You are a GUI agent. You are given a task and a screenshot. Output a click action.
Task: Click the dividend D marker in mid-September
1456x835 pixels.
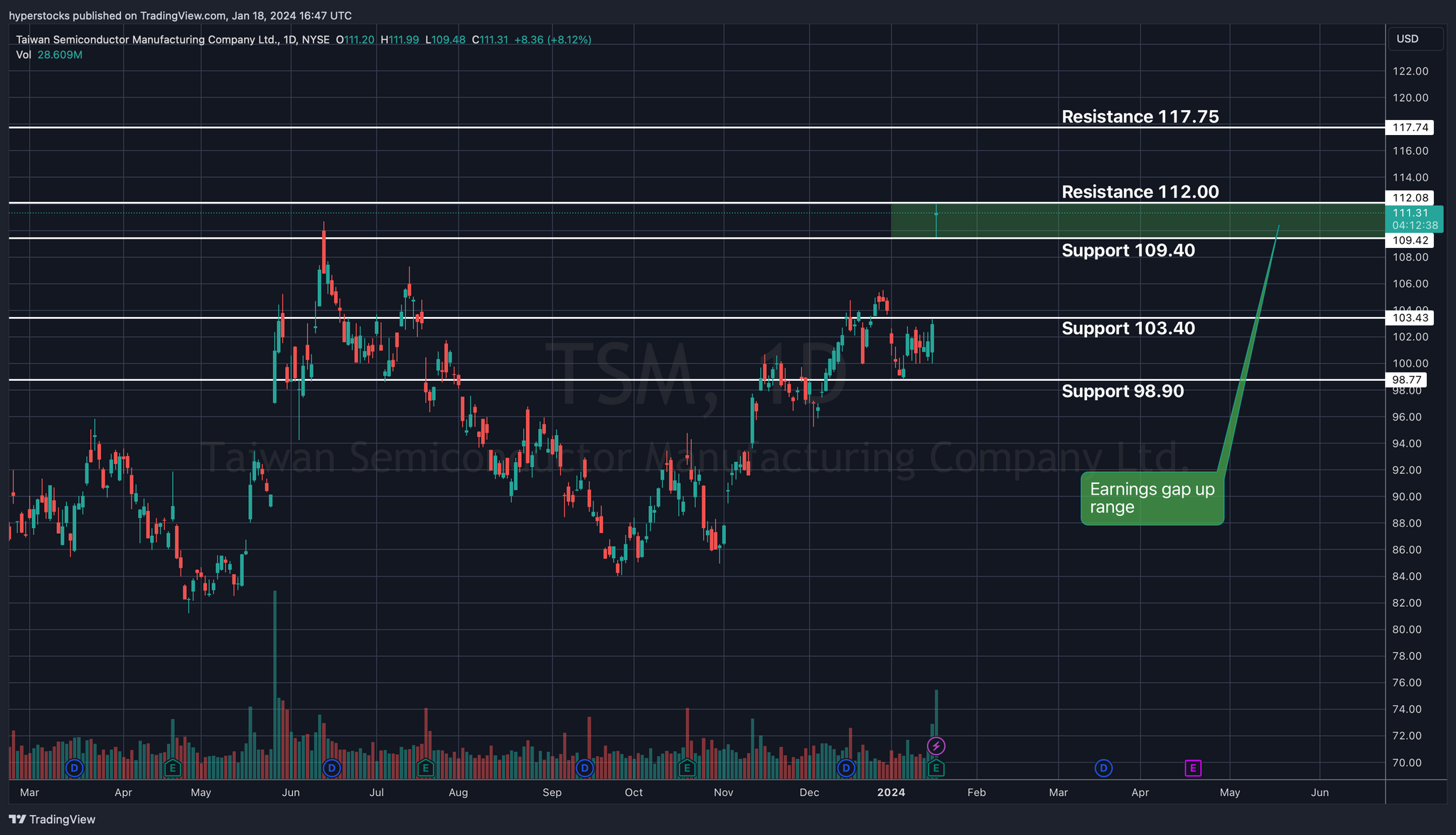(x=584, y=767)
